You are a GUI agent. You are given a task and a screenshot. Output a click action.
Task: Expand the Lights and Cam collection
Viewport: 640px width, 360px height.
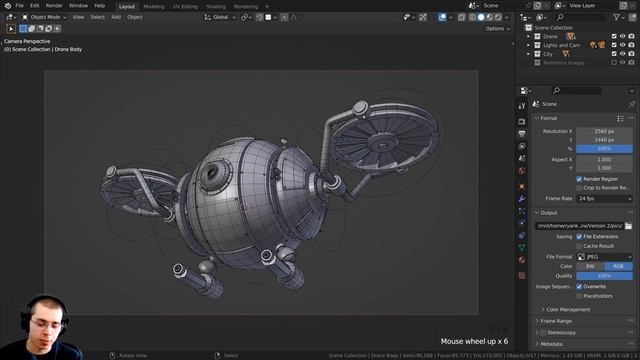[528, 45]
